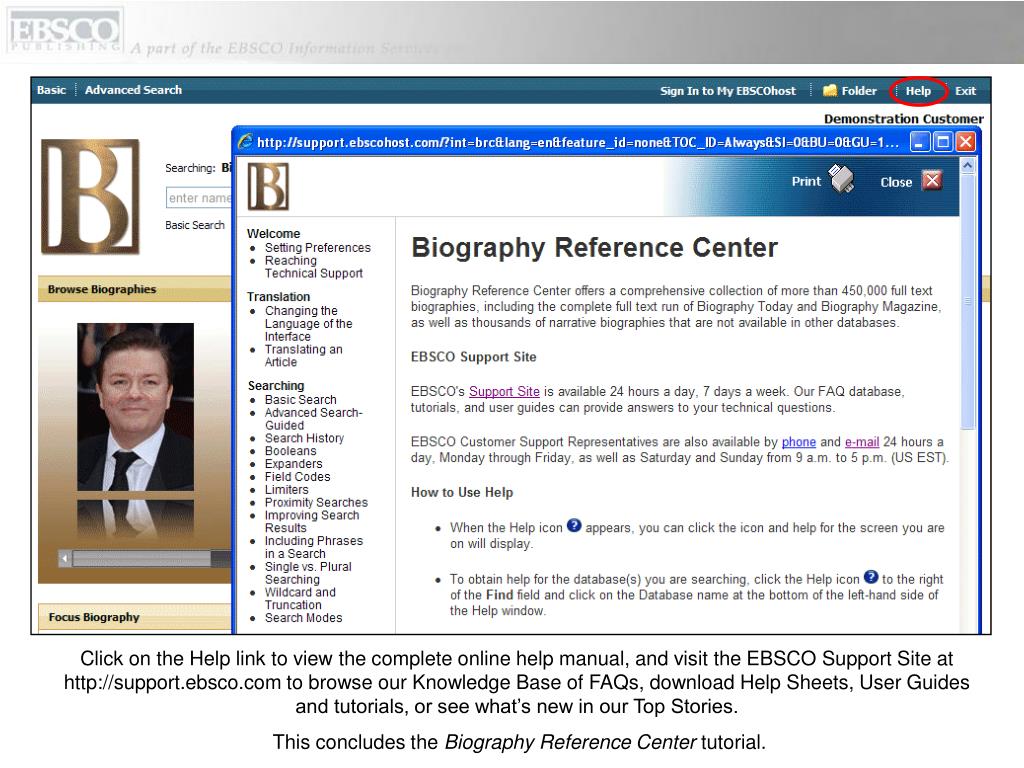
Task: Open Changing the Language of the Interface
Action: pyautogui.click(x=308, y=323)
